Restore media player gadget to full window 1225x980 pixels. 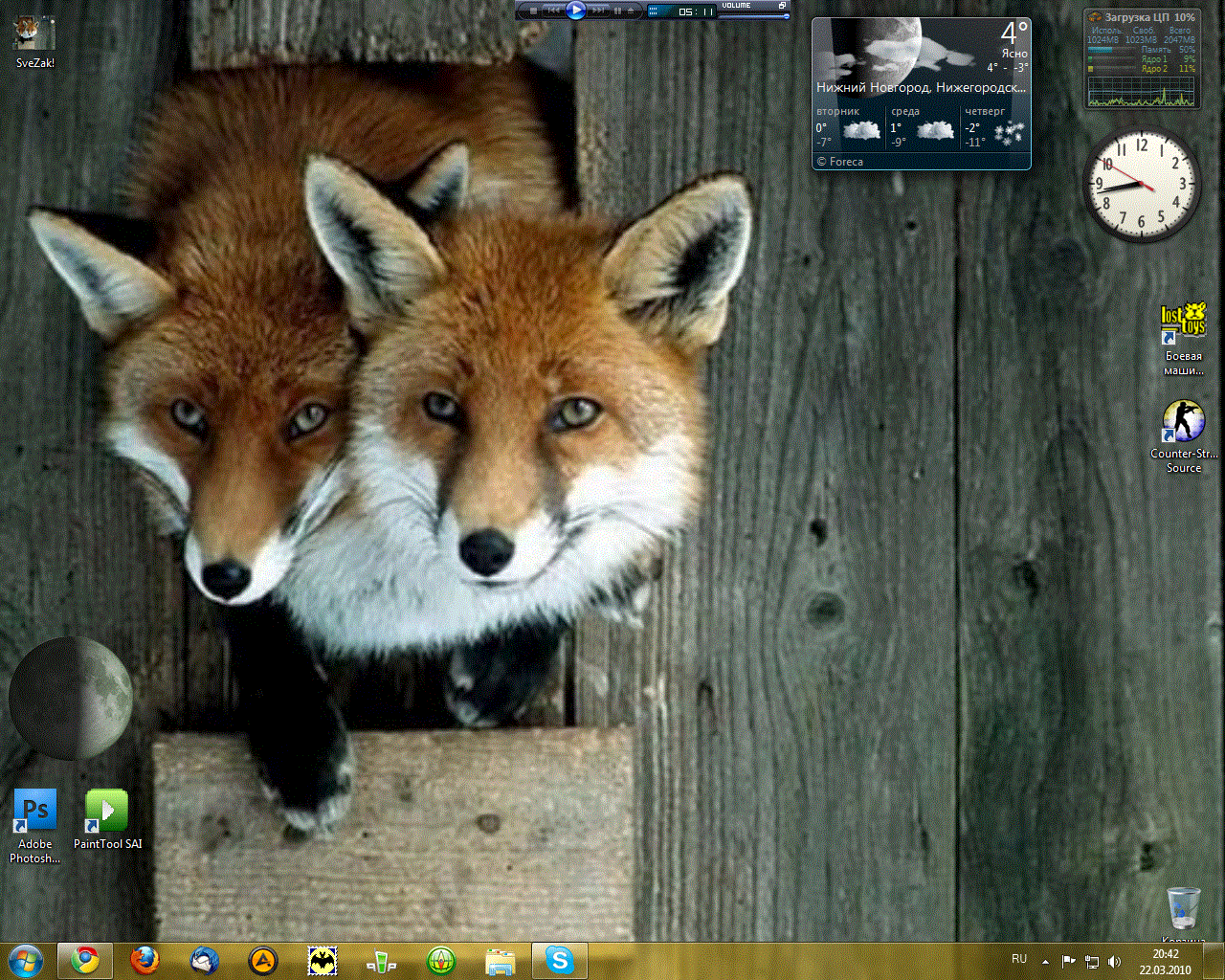tap(782, 6)
